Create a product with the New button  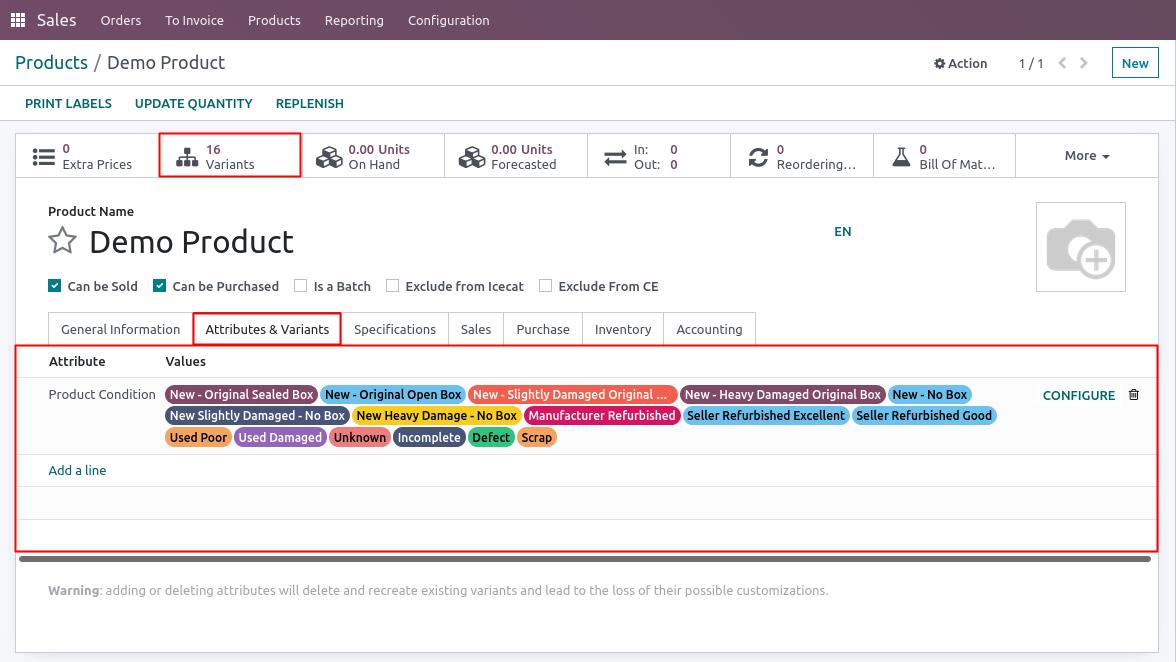click(x=1134, y=62)
